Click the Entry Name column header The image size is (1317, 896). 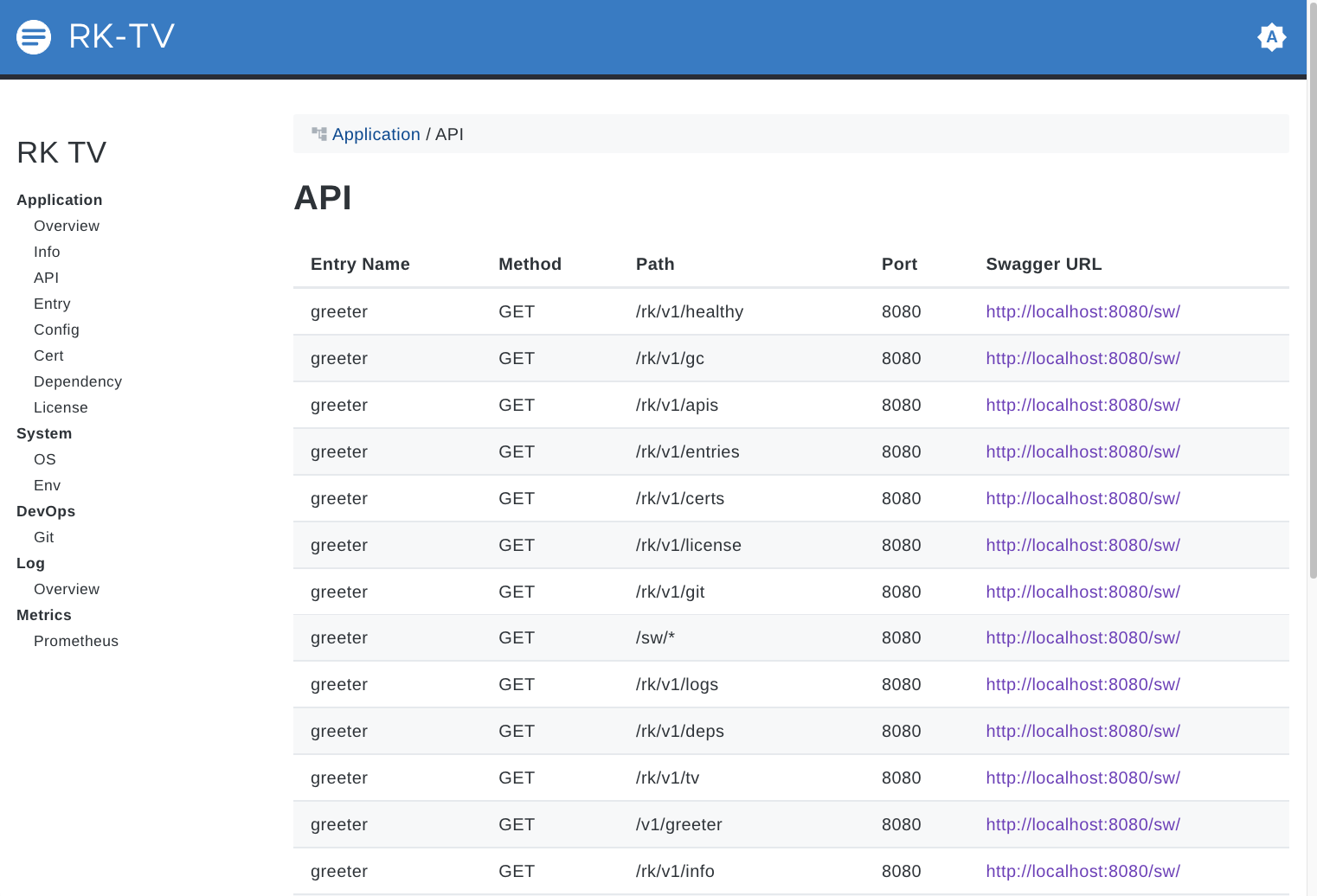coord(360,264)
